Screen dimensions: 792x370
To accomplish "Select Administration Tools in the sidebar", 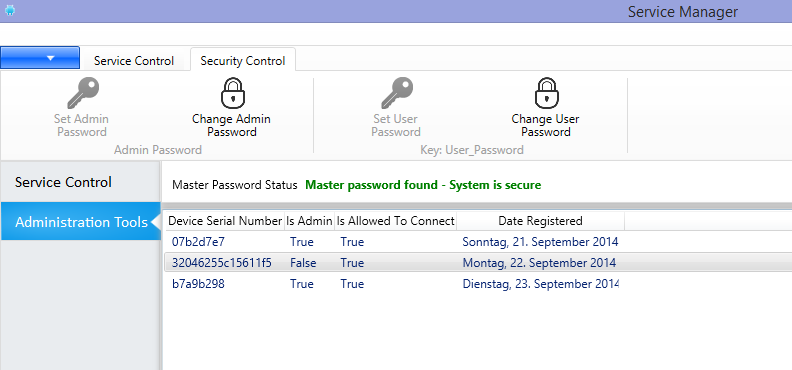I will pos(81,222).
